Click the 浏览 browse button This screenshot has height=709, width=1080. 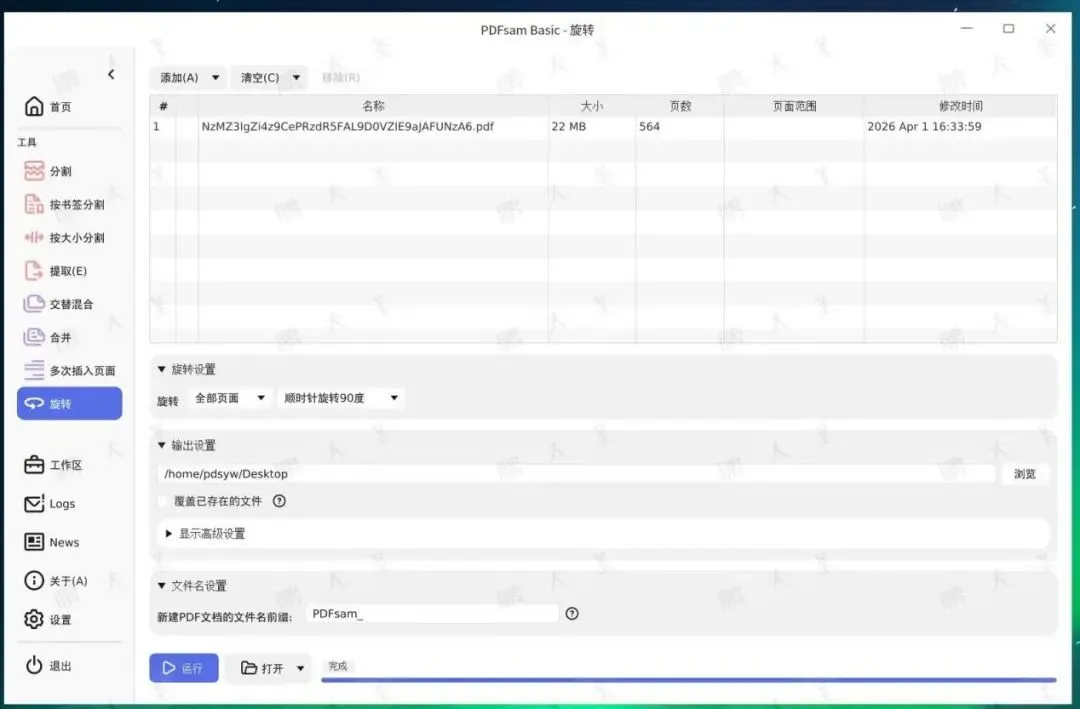click(x=1024, y=473)
